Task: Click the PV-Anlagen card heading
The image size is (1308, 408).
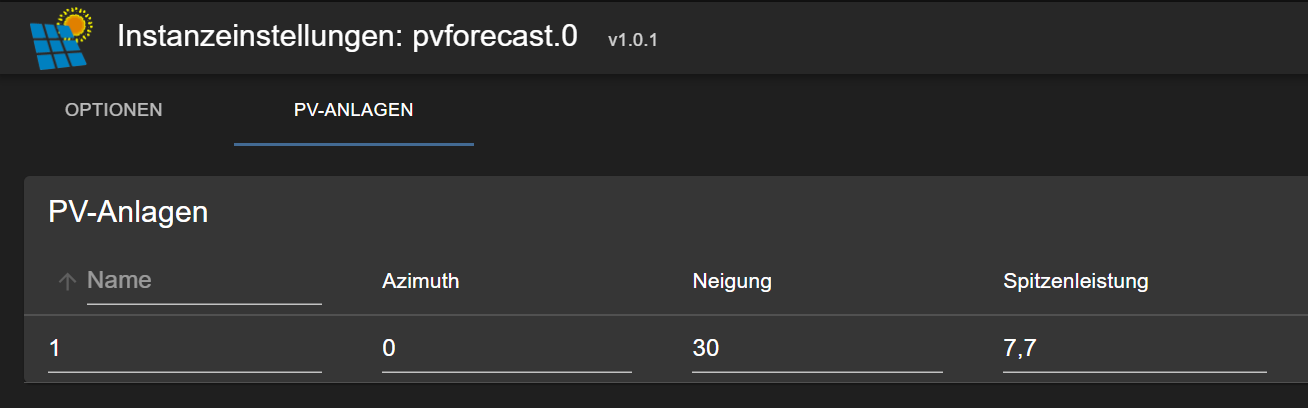Action: click(x=128, y=212)
